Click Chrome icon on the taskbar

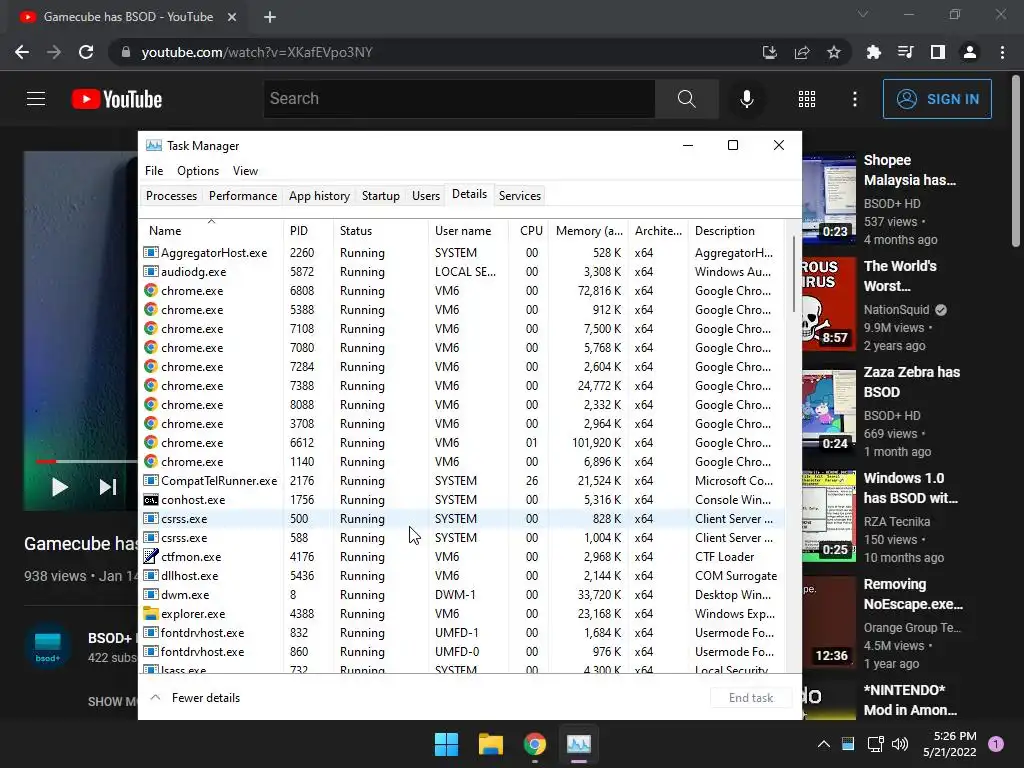point(534,744)
